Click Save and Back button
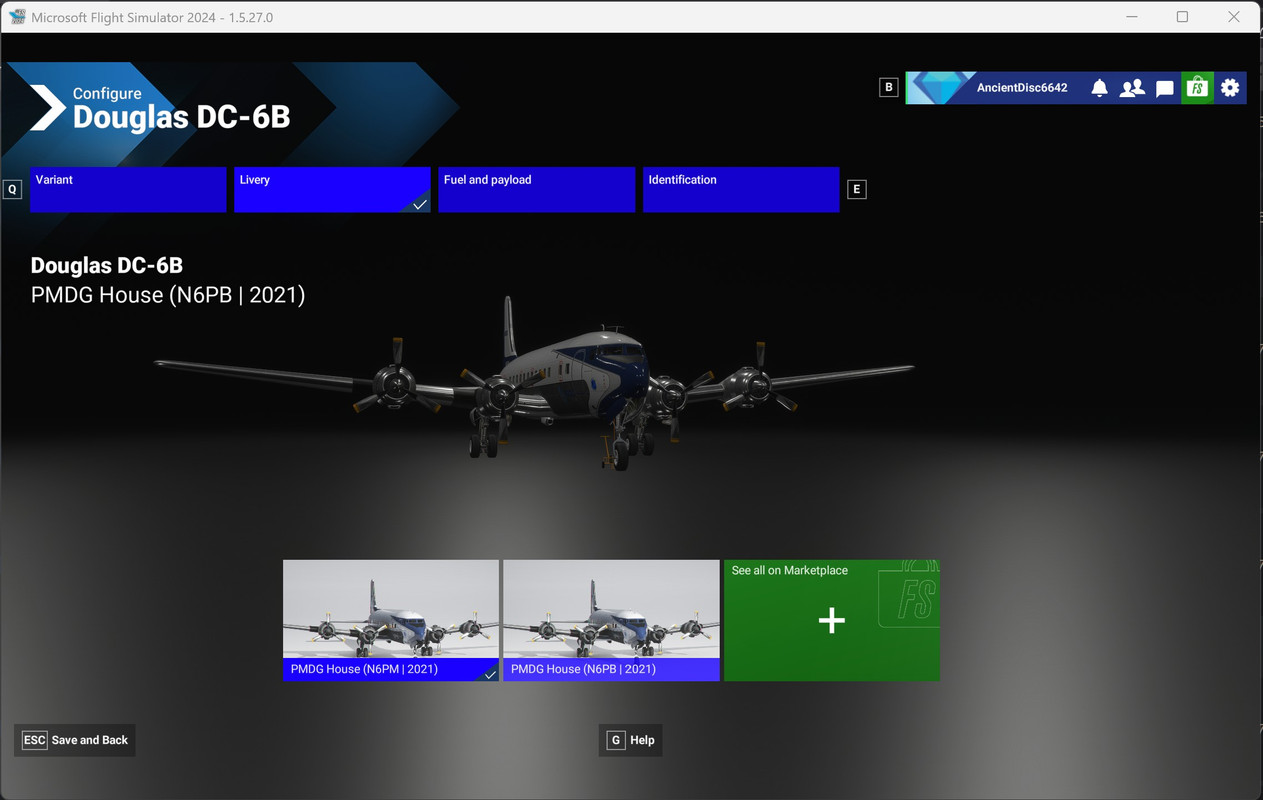 [75, 740]
